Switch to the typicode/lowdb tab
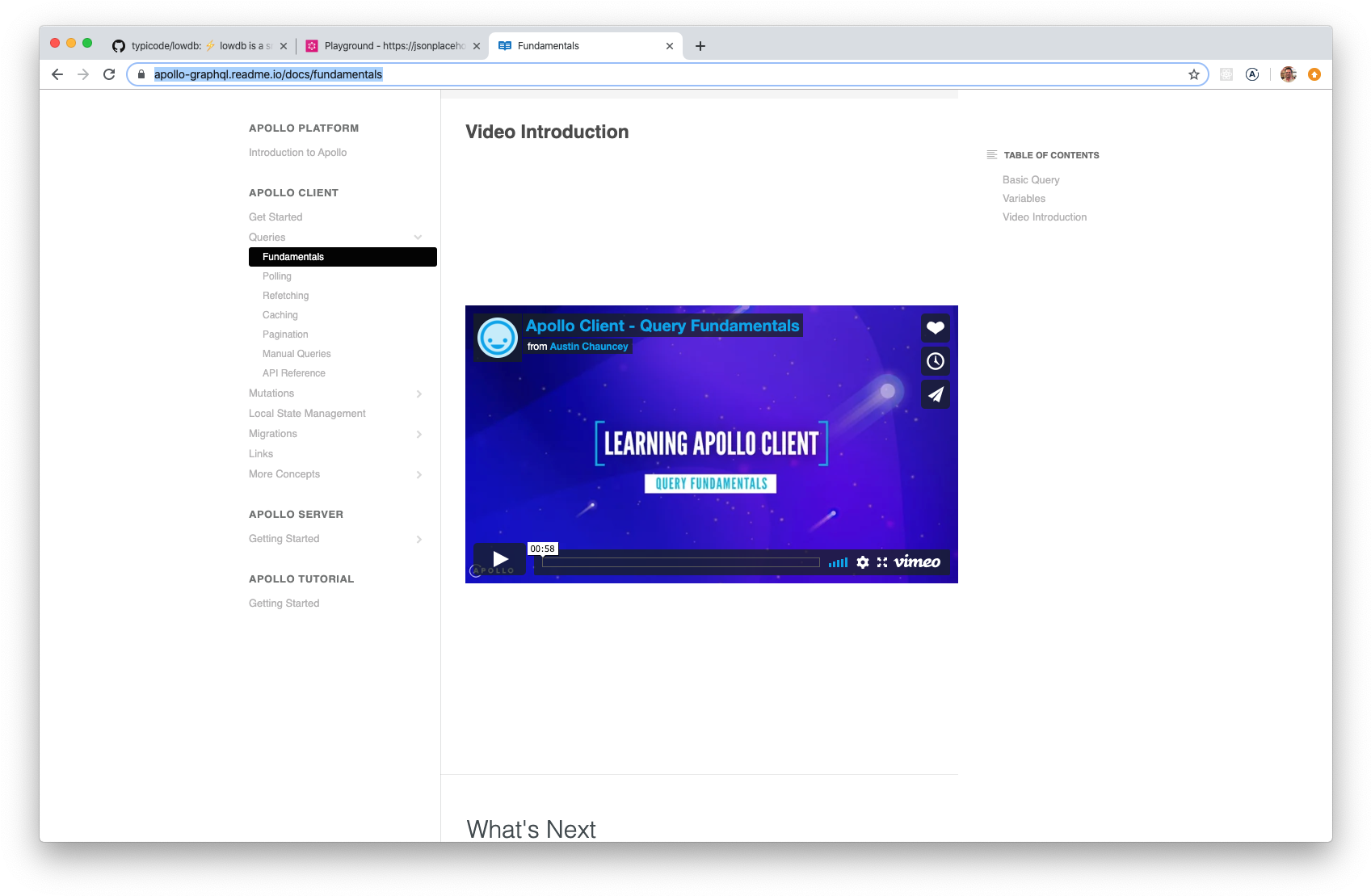This screenshot has height=896, width=1371. [199, 46]
